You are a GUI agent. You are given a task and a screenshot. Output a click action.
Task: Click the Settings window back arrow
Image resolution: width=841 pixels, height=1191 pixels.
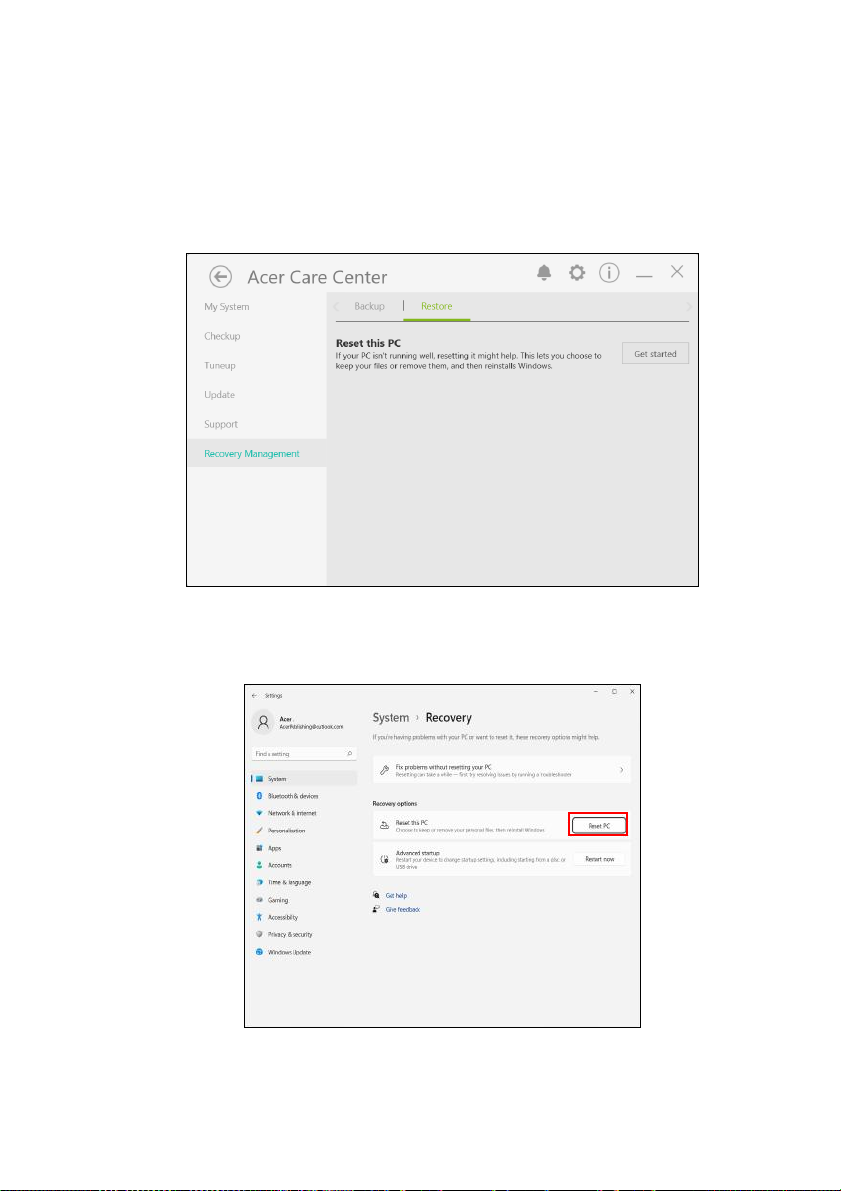[255, 695]
